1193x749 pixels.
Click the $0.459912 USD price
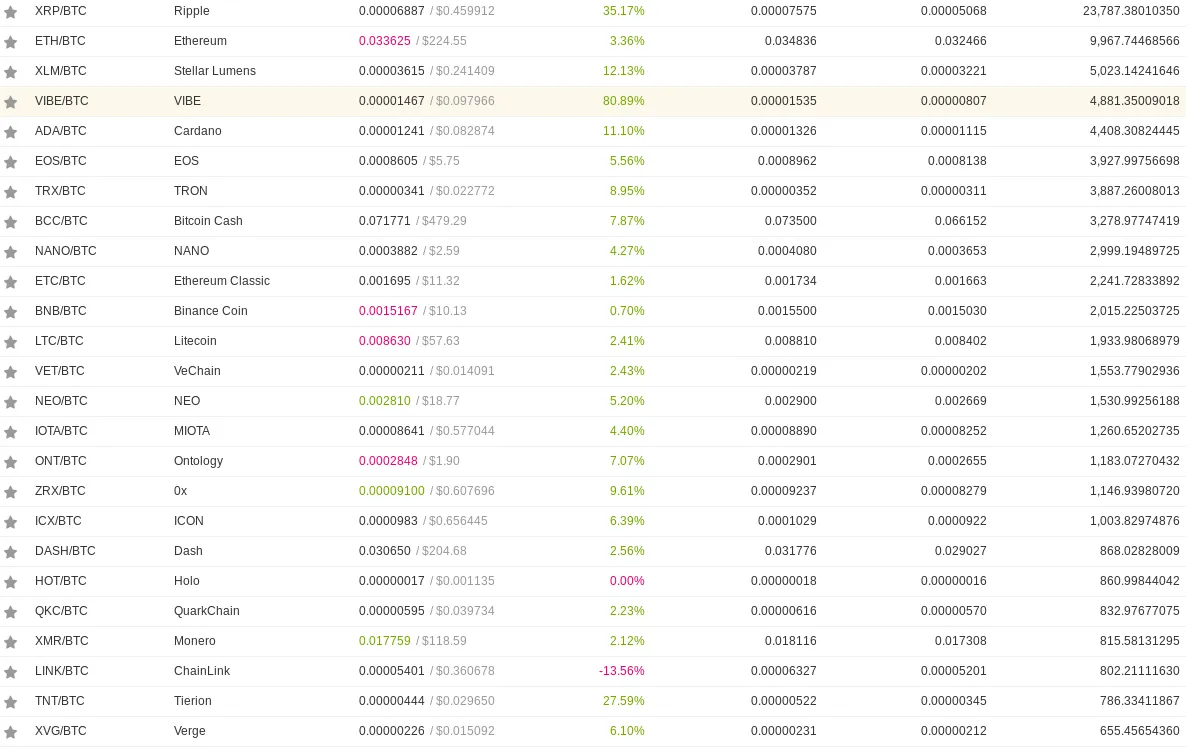pos(465,11)
